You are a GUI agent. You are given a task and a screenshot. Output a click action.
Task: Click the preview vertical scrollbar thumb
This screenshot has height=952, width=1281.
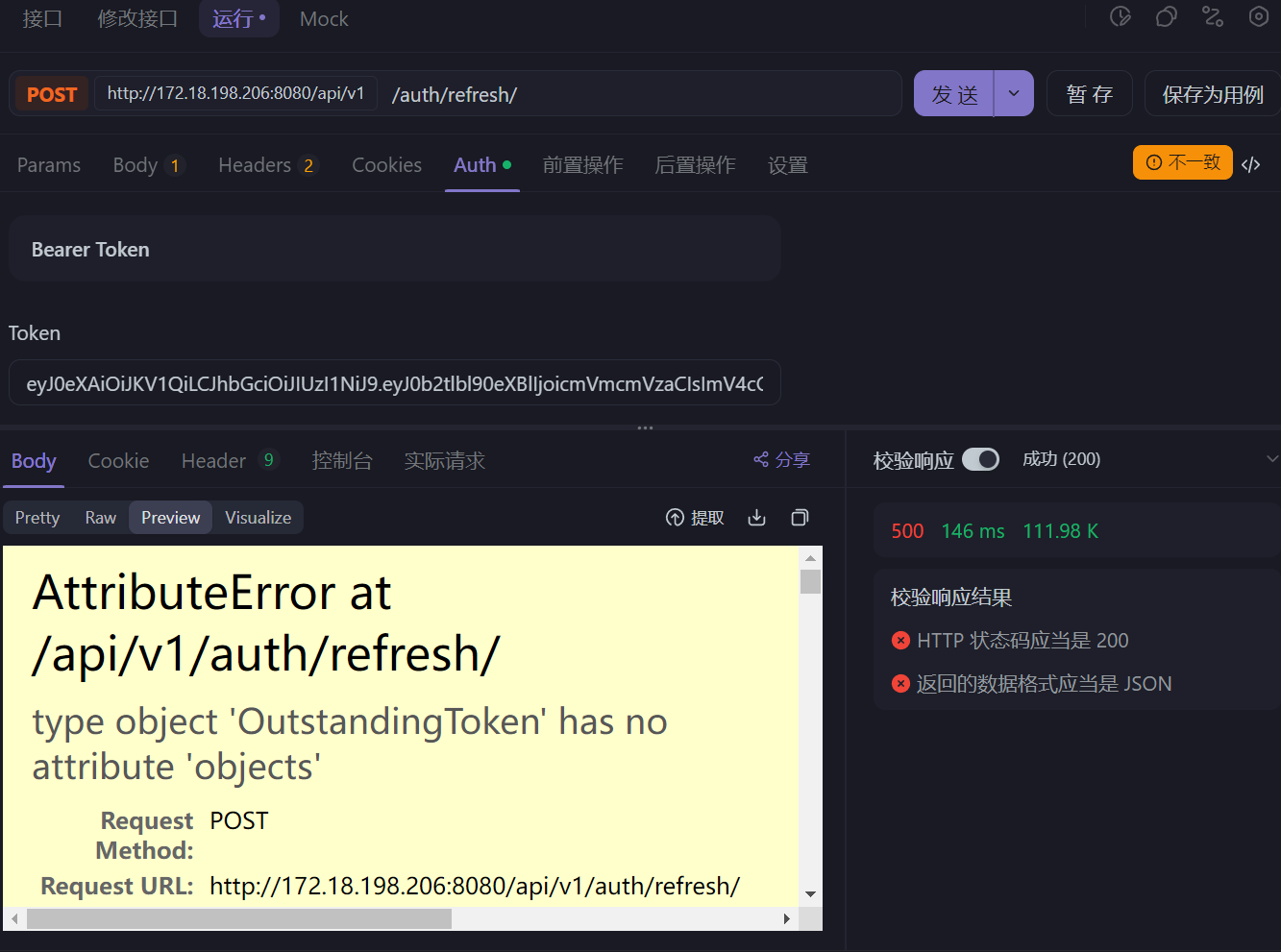[x=811, y=582]
